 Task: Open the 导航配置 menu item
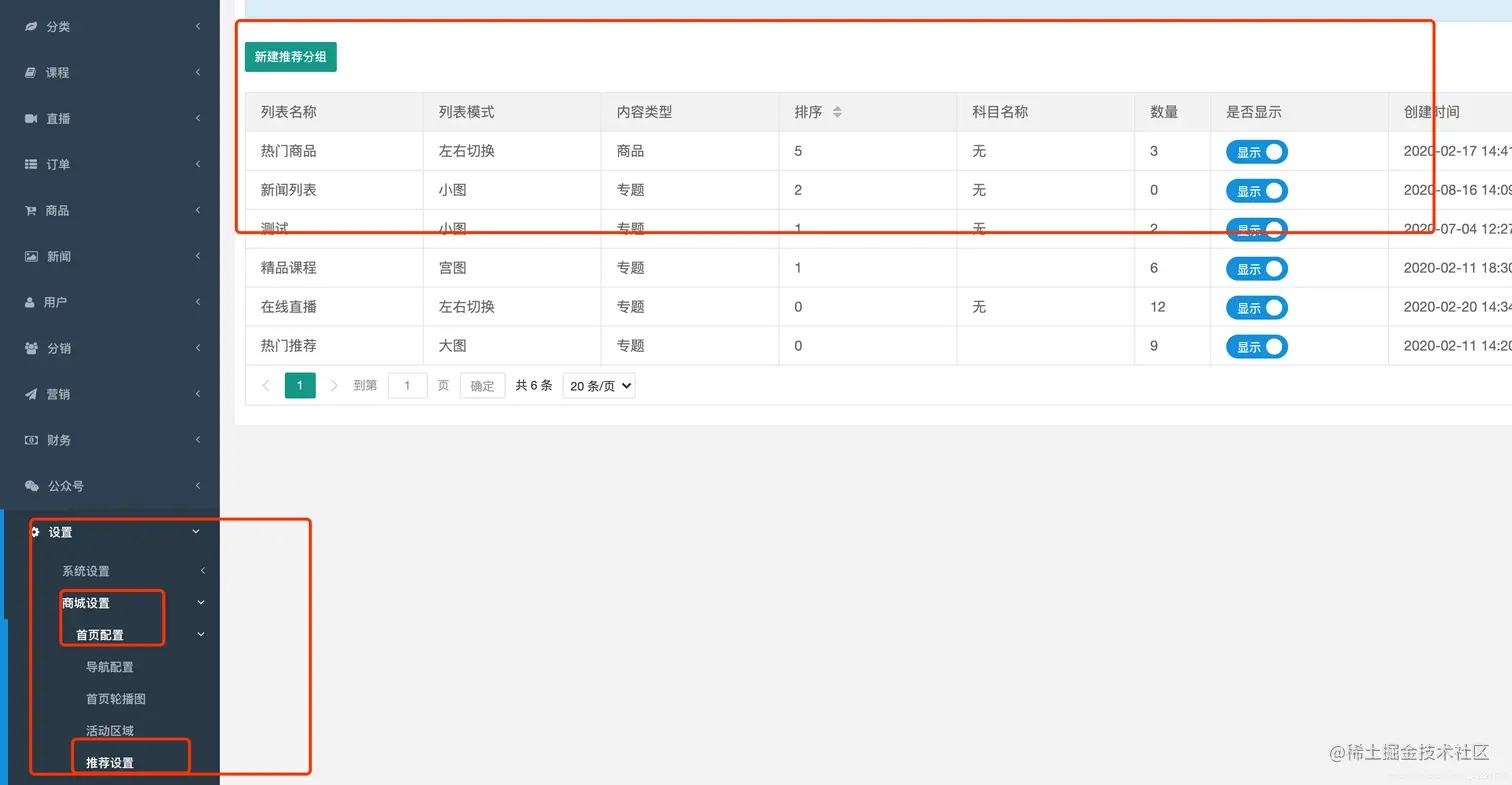coord(110,667)
